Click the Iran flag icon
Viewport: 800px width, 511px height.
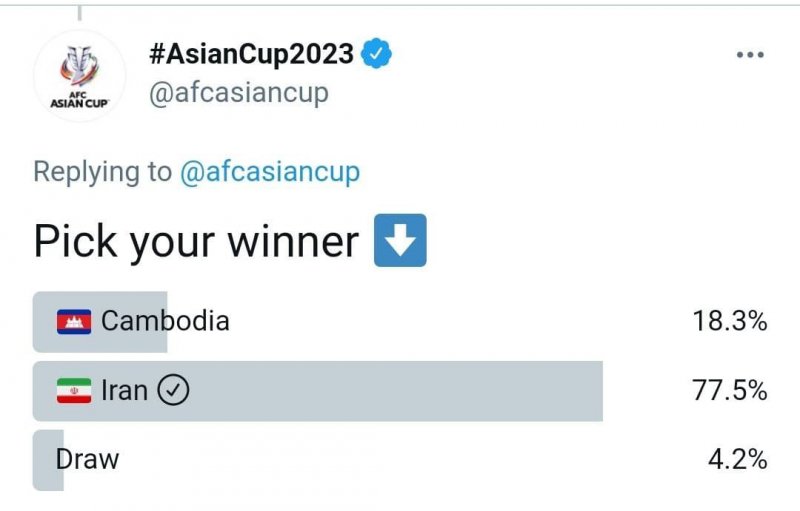point(74,391)
